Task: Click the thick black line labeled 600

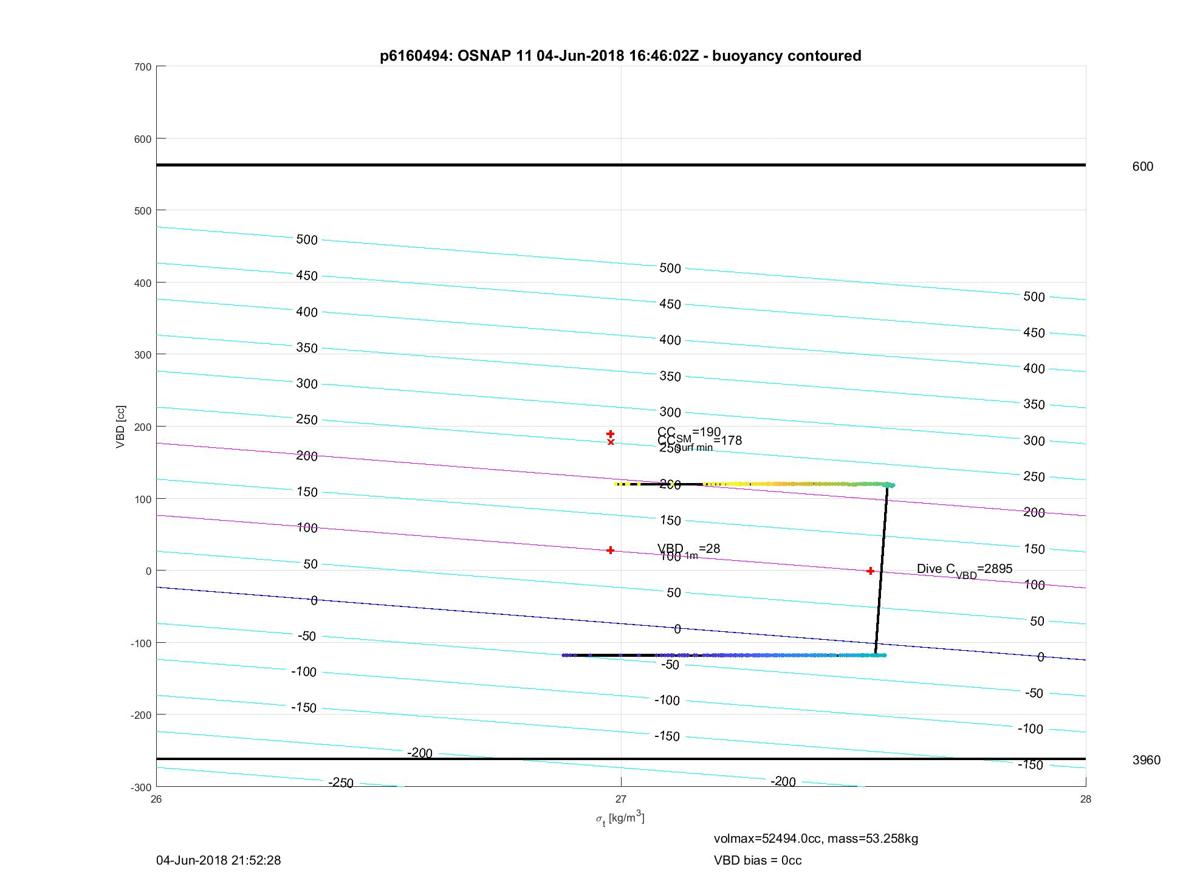Action: point(621,165)
